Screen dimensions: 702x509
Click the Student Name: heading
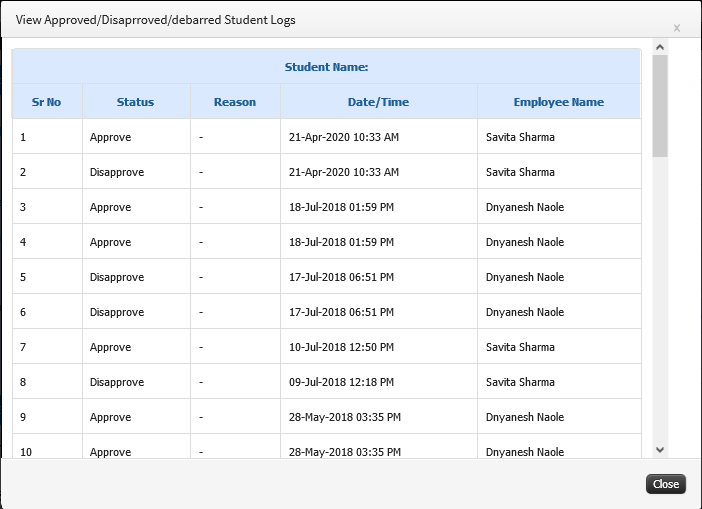pyautogui.click(x=326, y=67)
